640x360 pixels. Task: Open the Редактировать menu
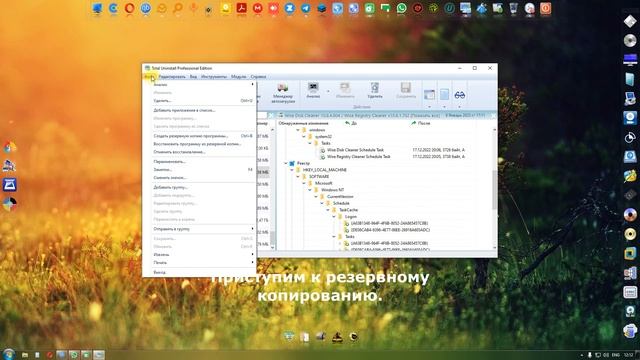pos(172,77)
